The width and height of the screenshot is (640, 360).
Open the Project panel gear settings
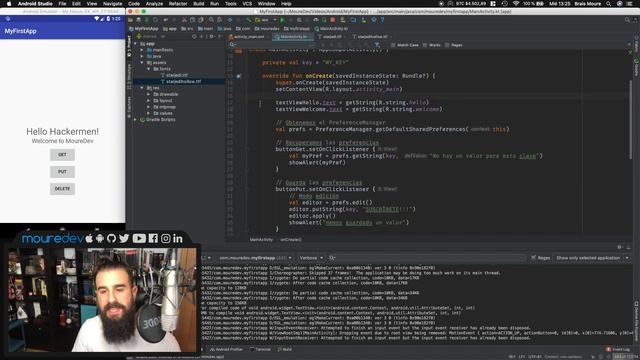click(x=211, y=36)
